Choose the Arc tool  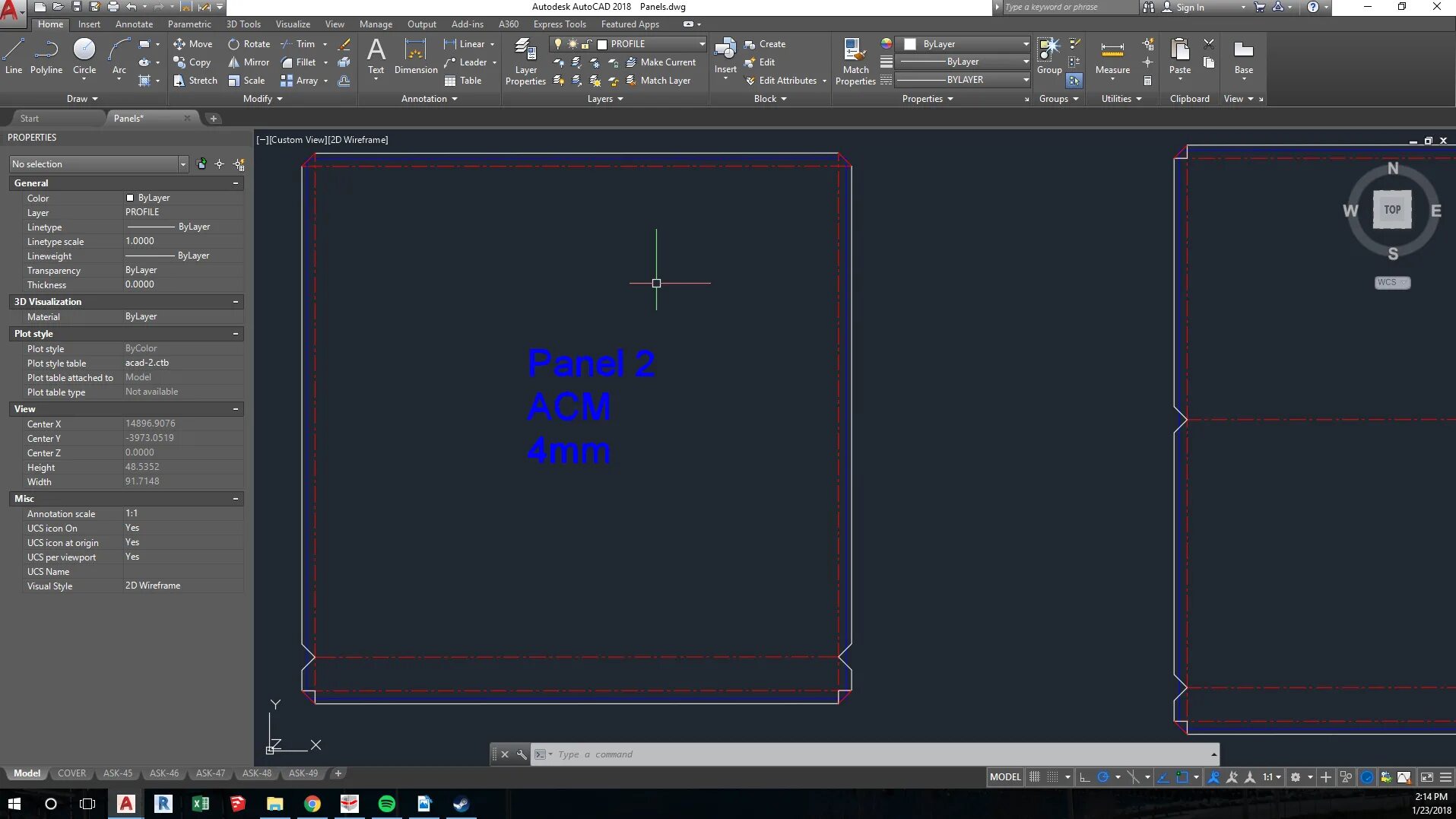pyautogui.click(x=119, y=56)
